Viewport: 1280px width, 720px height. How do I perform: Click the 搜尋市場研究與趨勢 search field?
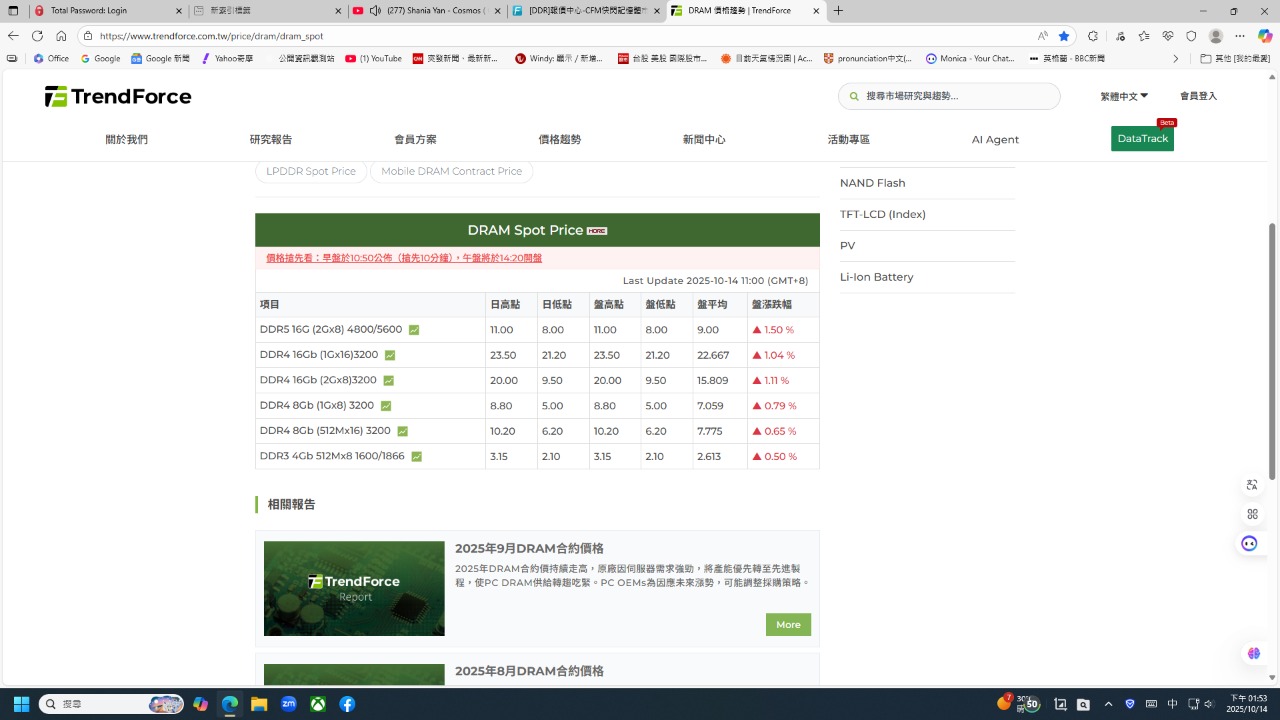point(955,97)
